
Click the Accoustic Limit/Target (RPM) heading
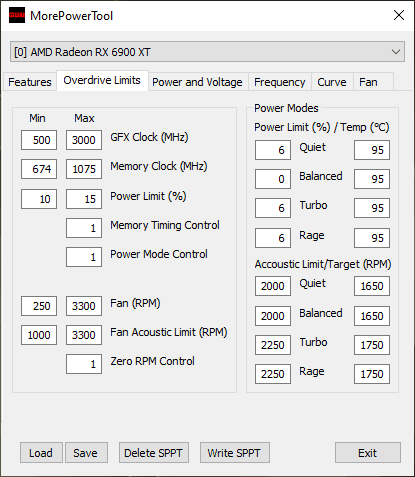(323, 264)
